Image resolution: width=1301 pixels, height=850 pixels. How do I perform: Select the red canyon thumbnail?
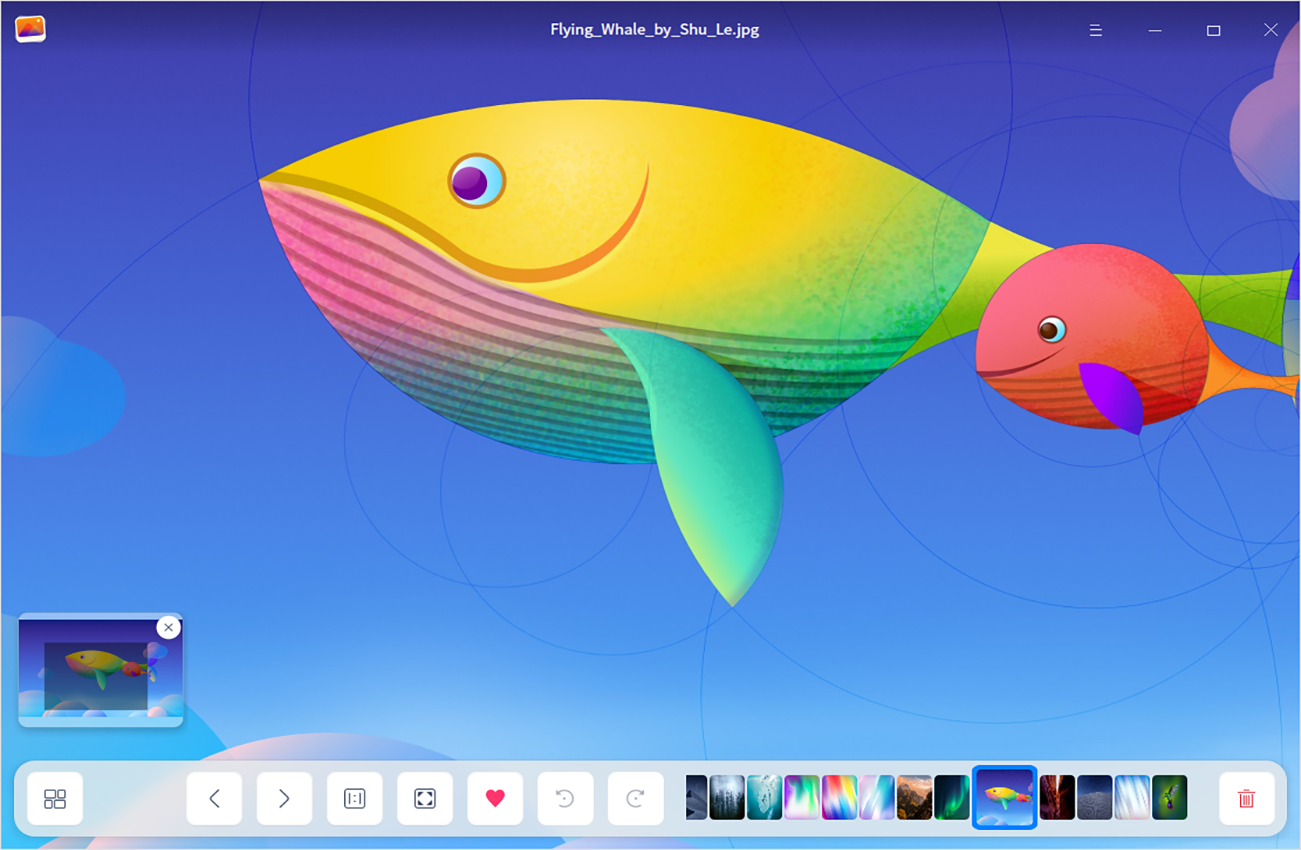[1057, 798]
